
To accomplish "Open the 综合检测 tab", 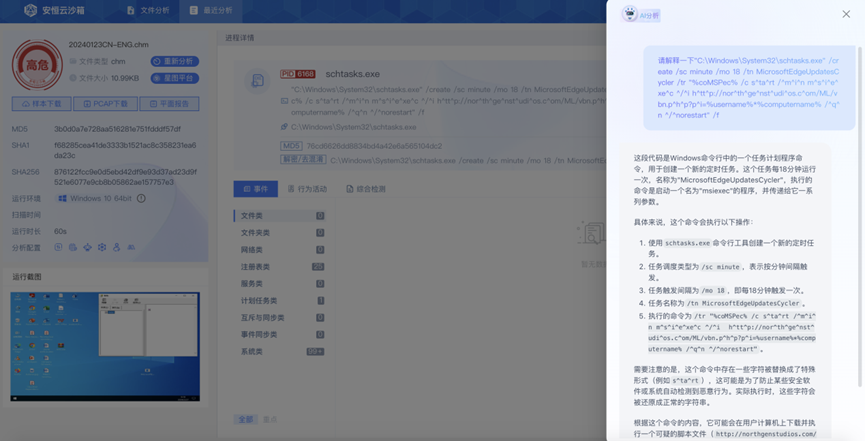I will (x=364, y=188).
